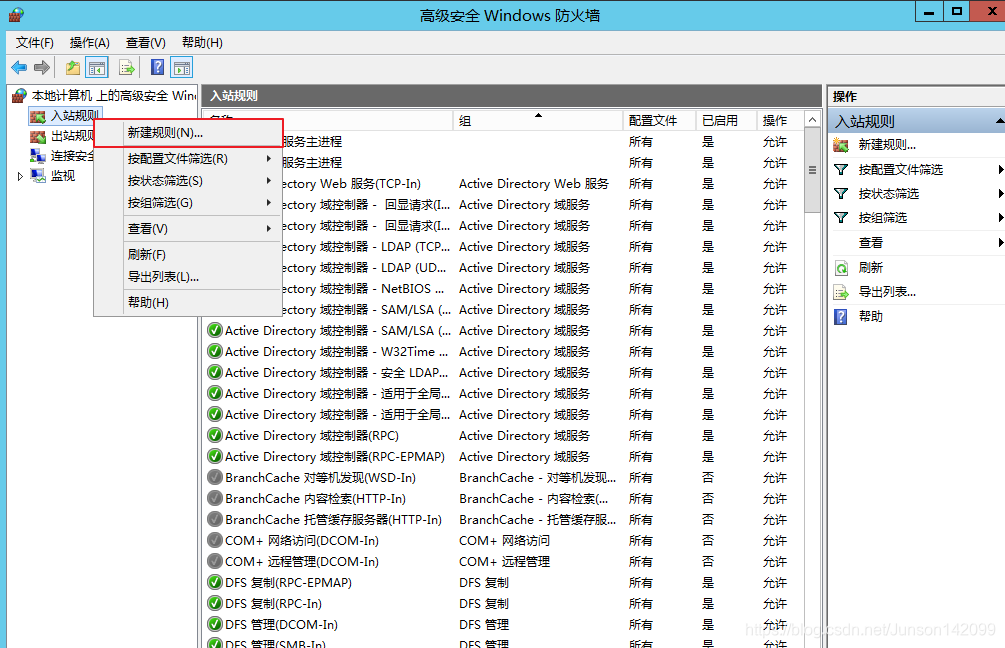Click the filter by group funnel icon

[841, 218]
